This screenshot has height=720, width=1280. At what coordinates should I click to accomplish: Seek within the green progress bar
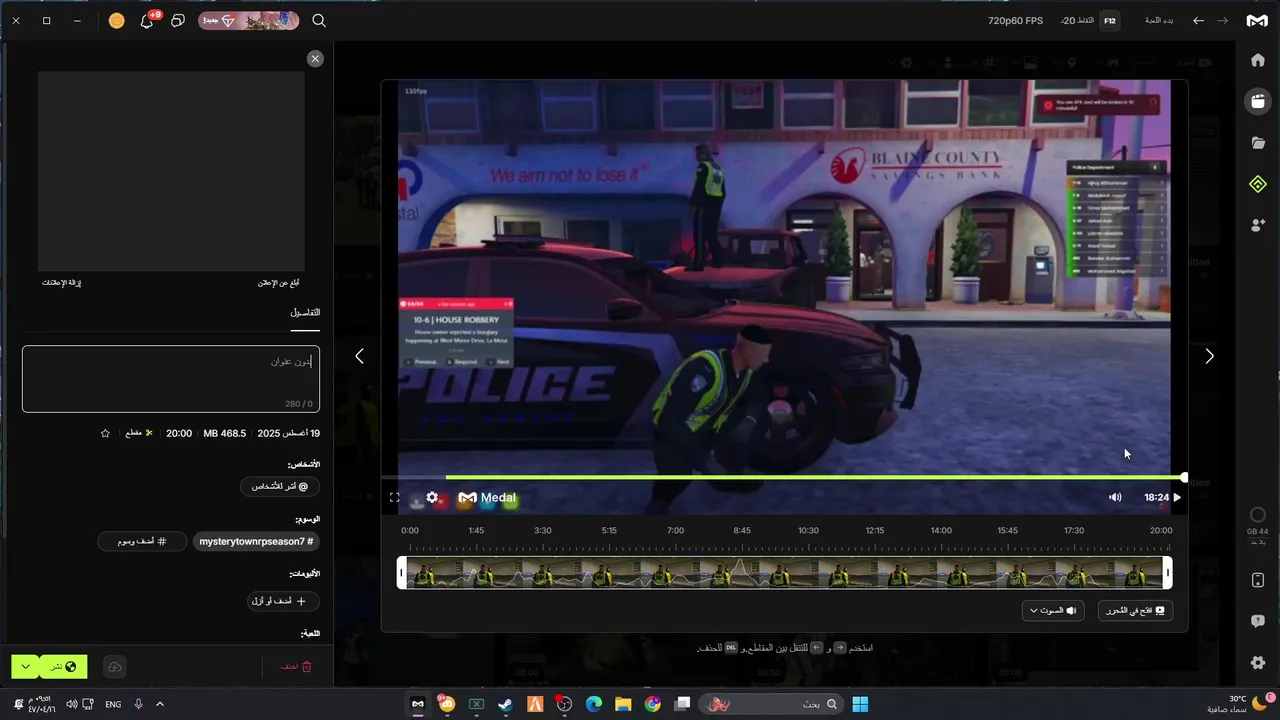coord(814,477)
